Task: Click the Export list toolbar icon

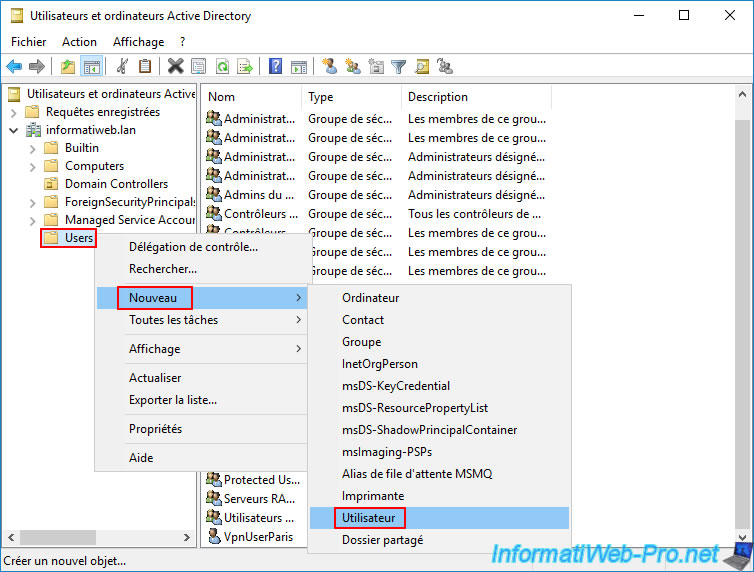Action: click(245, 67)
